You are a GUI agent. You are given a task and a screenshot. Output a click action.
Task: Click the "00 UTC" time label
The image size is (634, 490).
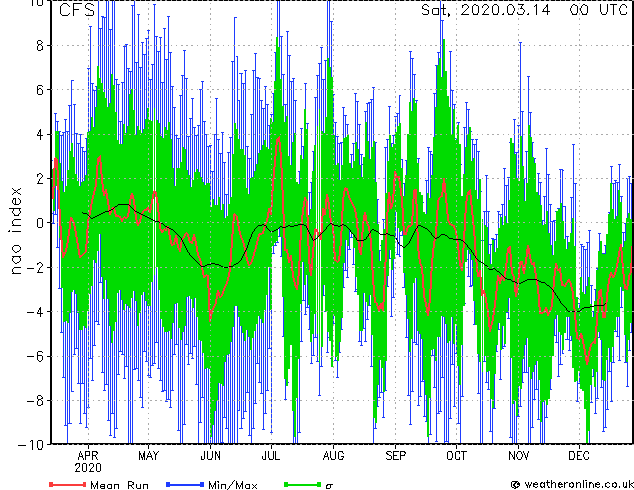coord(599,10)
